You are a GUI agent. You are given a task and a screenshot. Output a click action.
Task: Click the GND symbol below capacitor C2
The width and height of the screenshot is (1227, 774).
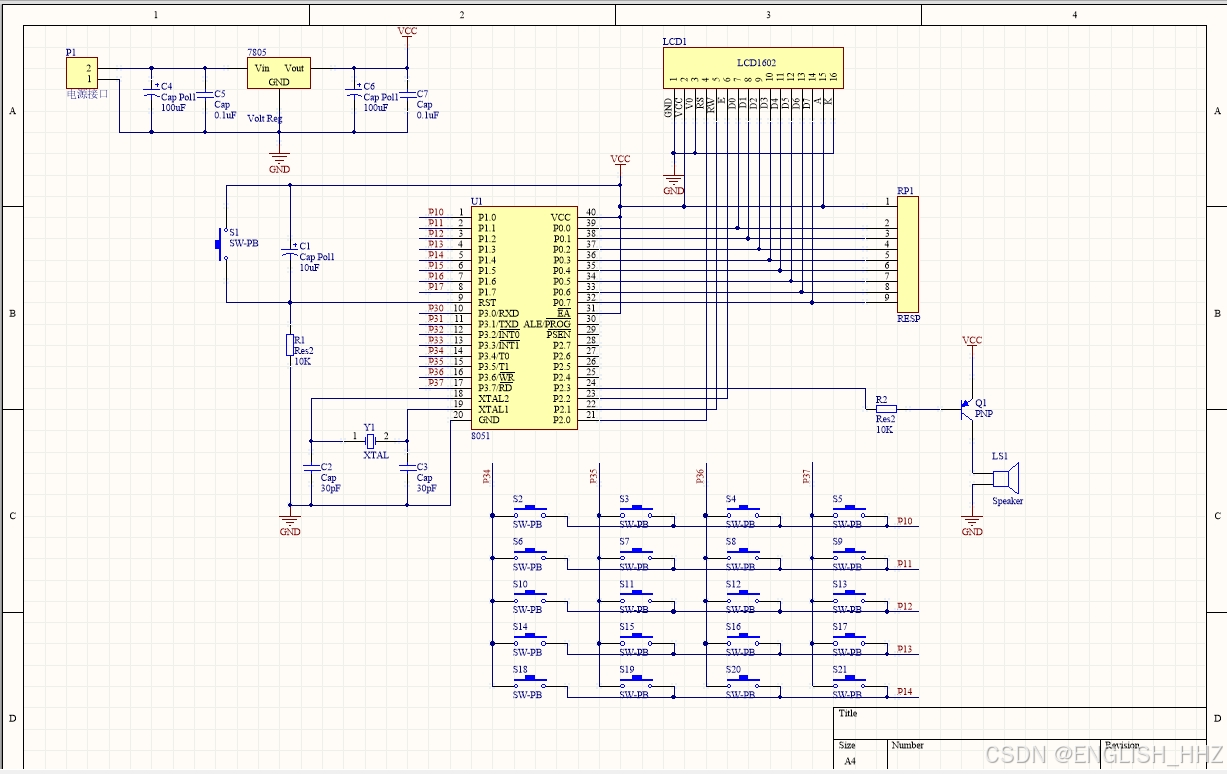290,524
